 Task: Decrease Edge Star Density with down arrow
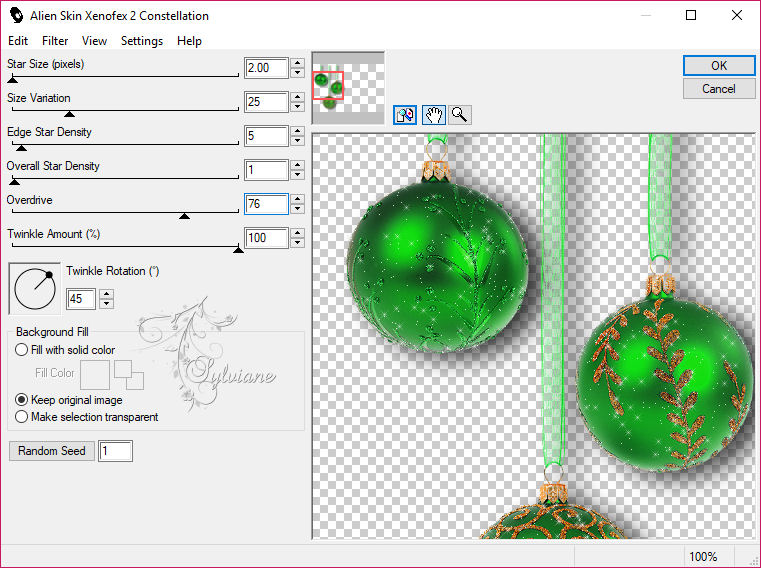(298, 141)
